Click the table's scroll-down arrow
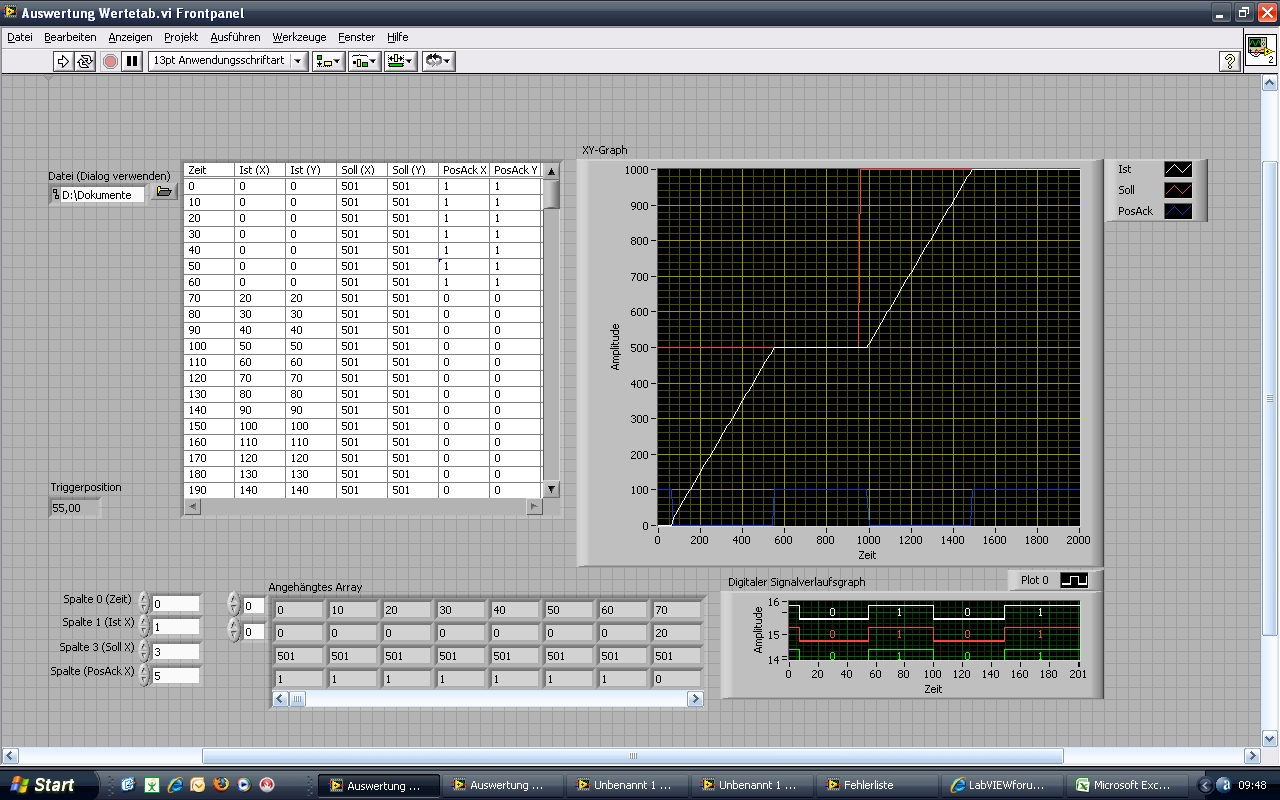Screen dimensions: 1280x800 pos(551,489)
